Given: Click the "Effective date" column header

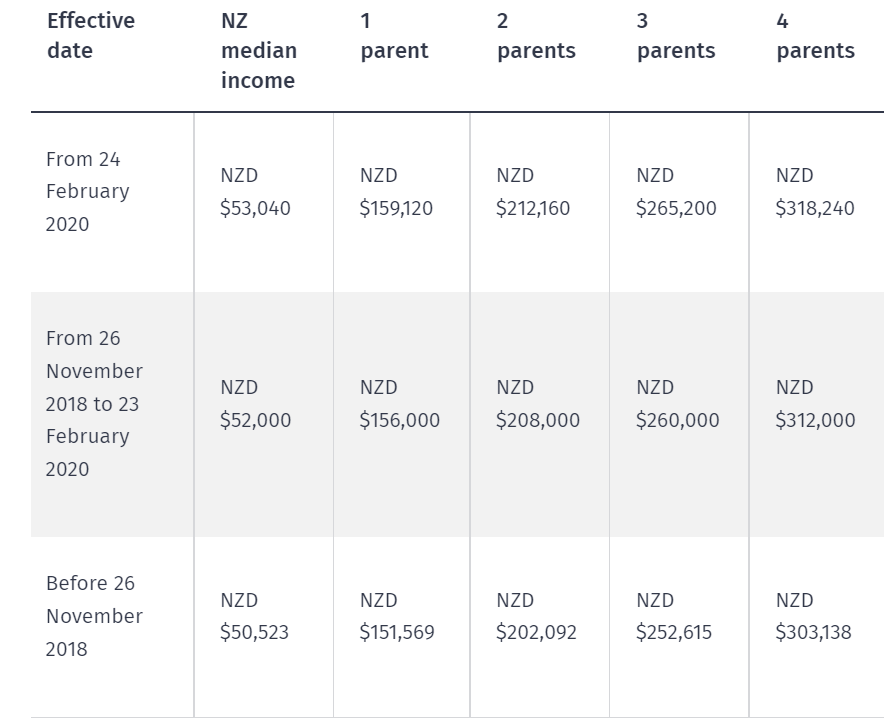Looking at the screenshot, I should 91,36.
